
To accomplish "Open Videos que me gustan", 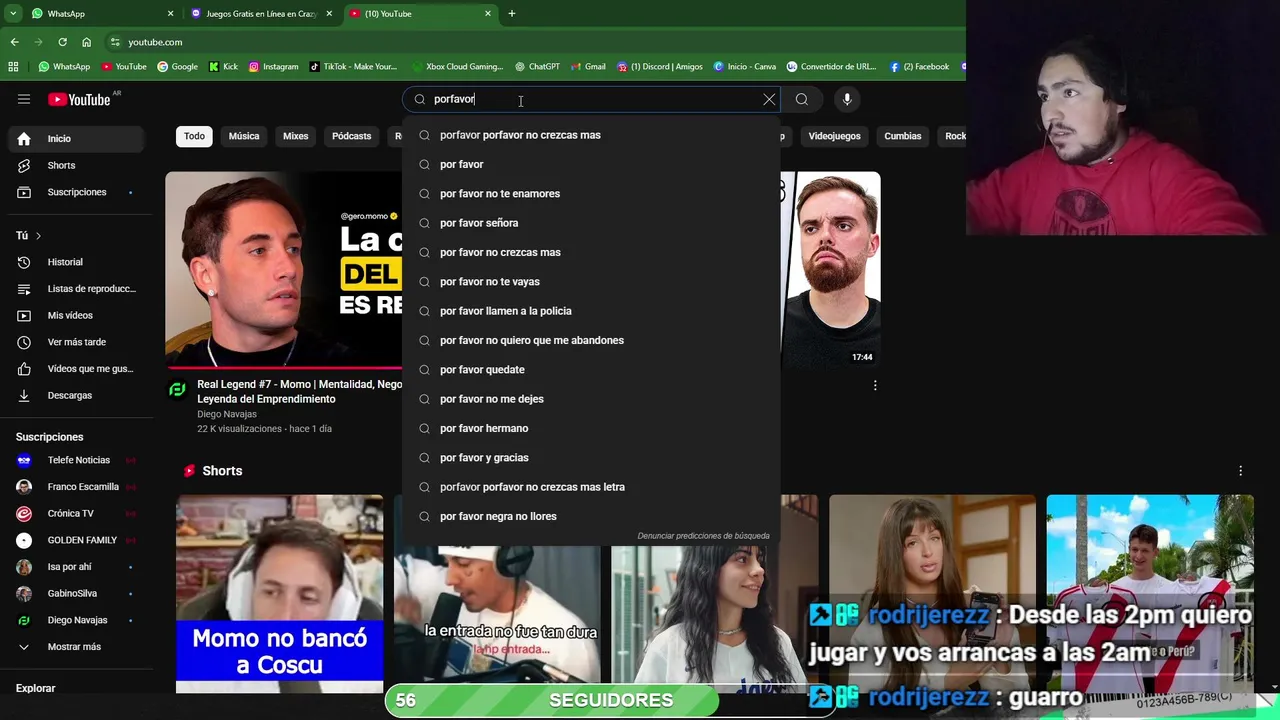I will (76, 369).
